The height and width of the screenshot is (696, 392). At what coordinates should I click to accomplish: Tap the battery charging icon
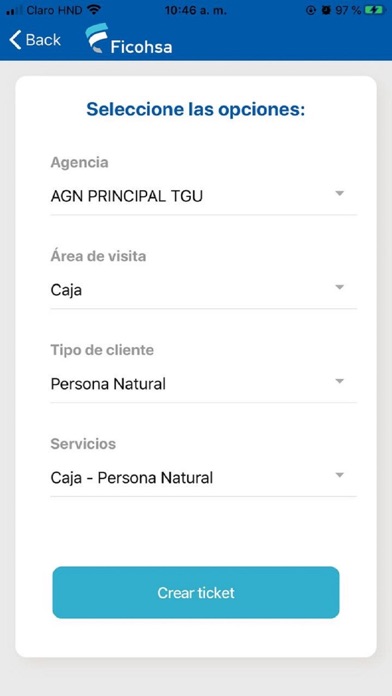375,10
